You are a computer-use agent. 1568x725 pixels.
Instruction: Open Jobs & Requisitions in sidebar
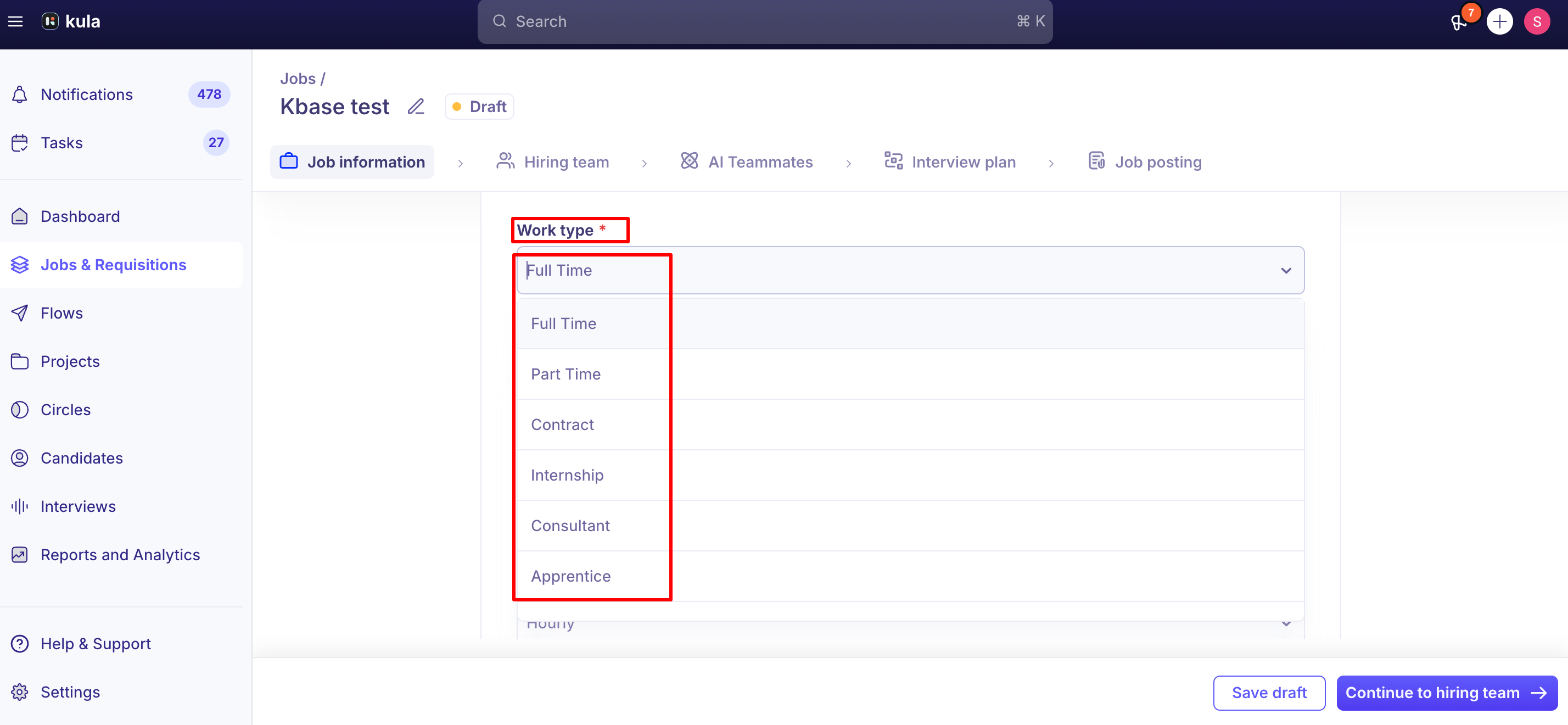121,265
